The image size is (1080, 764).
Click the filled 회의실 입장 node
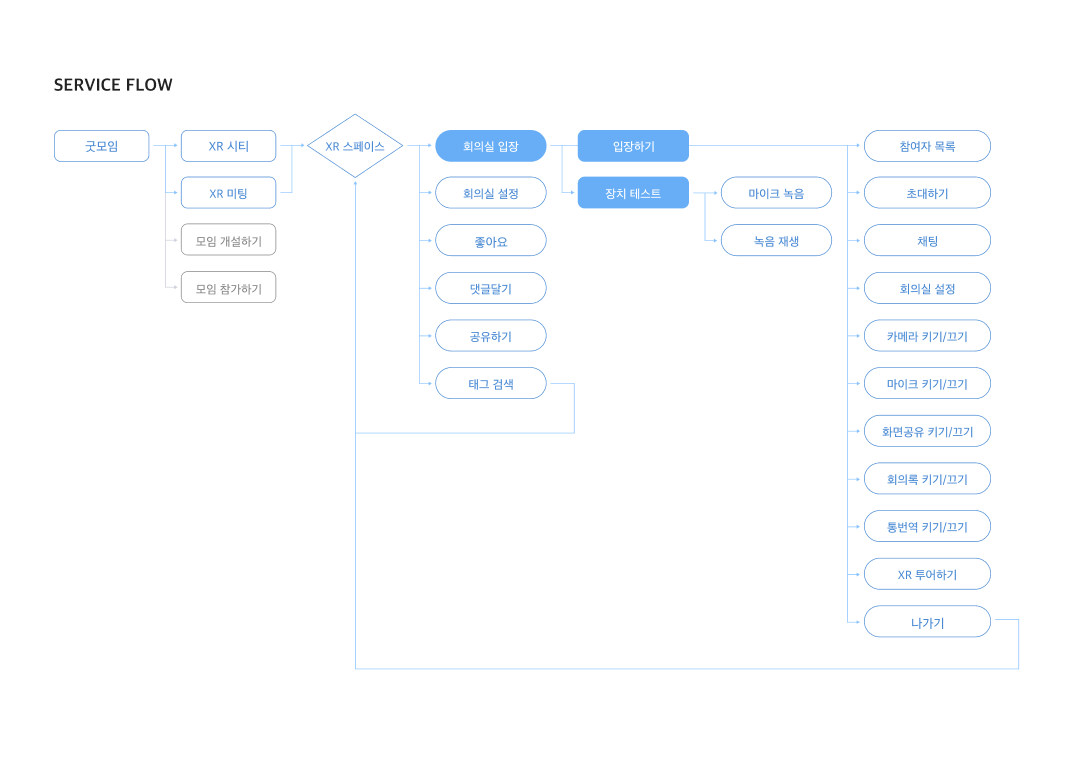490,146
